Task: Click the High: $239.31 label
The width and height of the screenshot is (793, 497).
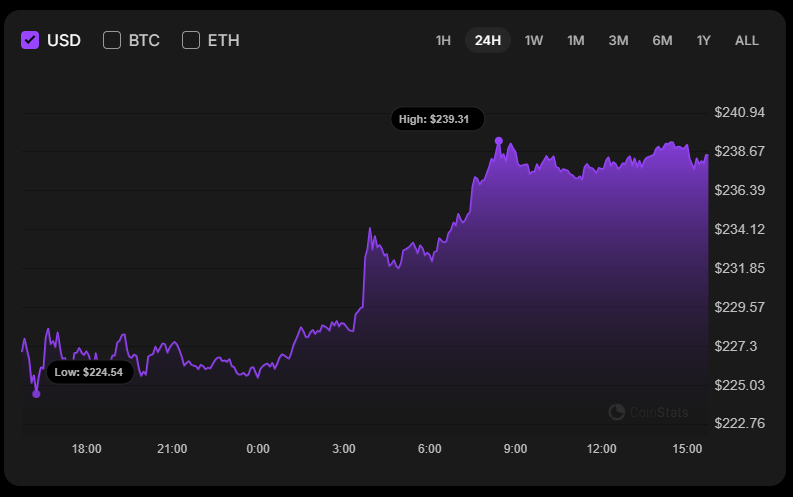Action: point(437,119)
